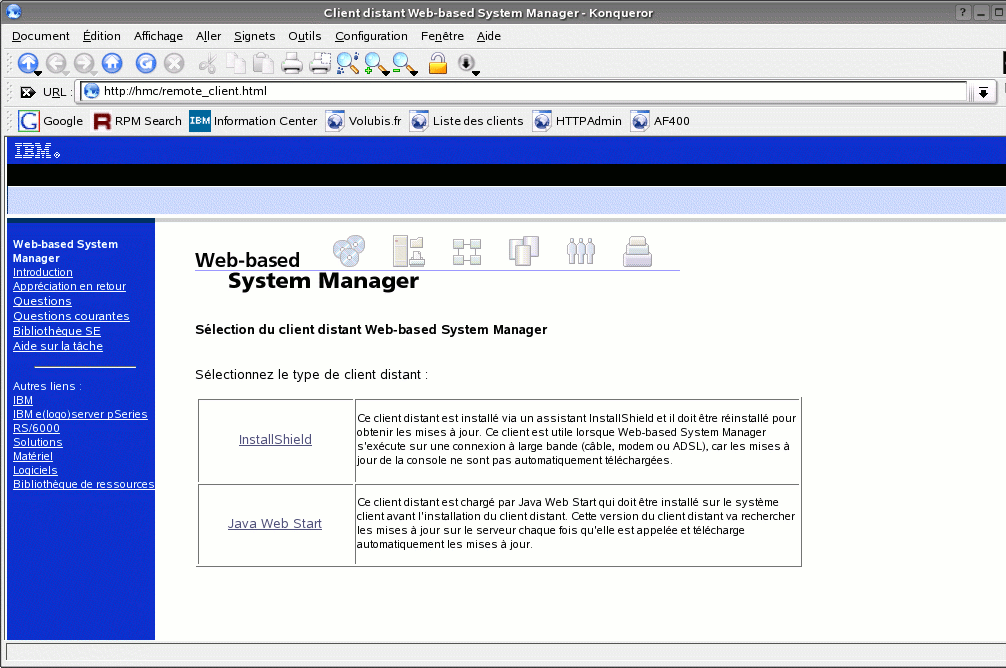Open the Information Center bookmark
This screenshot has width=1006, height=668.
pyautogui.click(x=253, y=121)
